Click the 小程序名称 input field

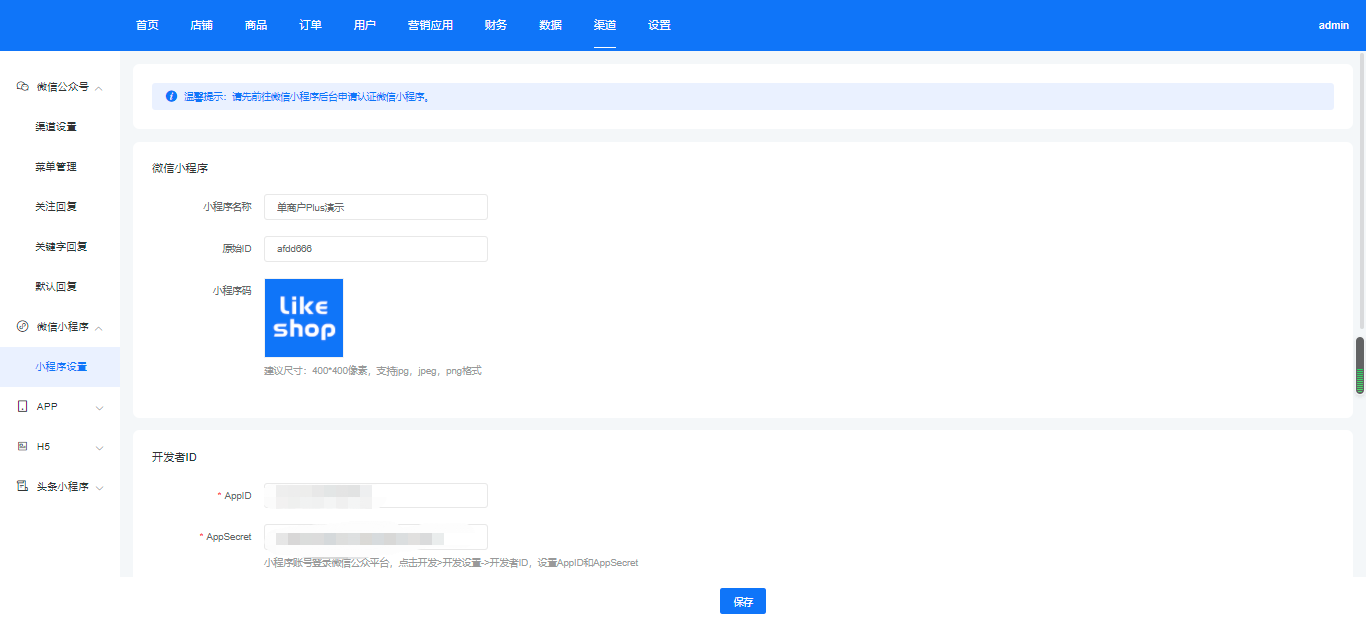376,207
